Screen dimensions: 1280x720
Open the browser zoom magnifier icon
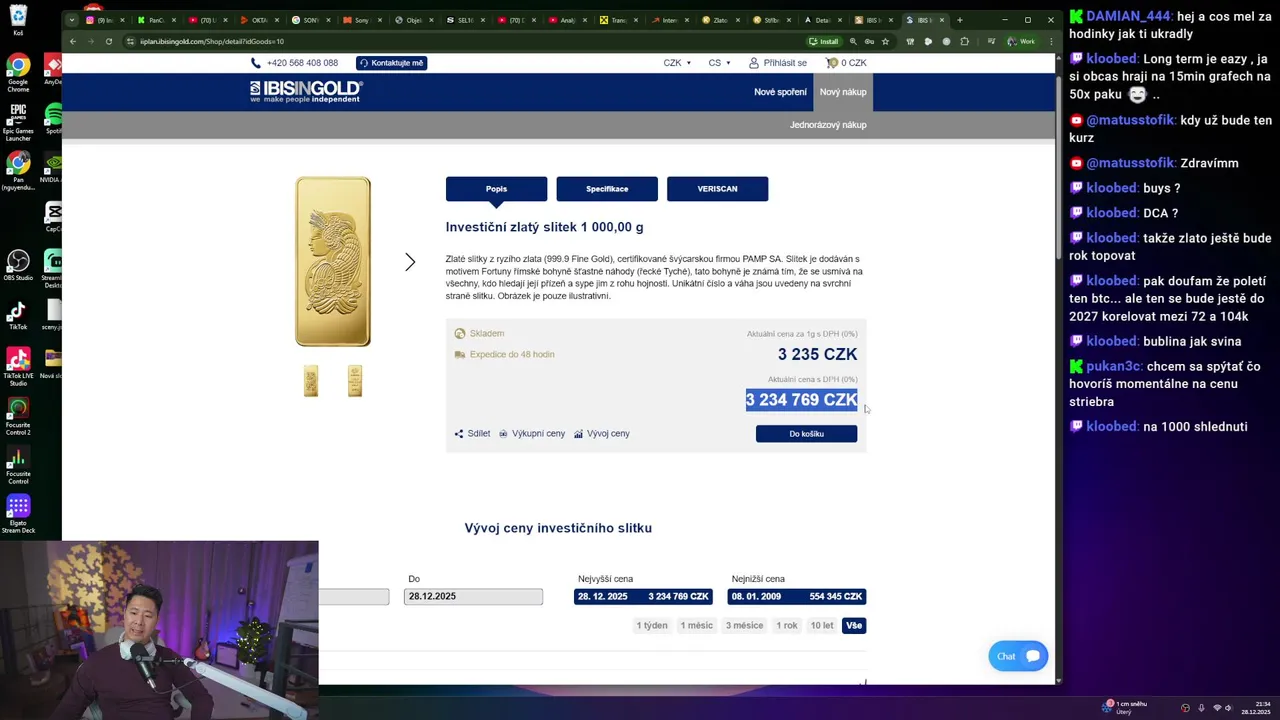[x=853, y=42]
